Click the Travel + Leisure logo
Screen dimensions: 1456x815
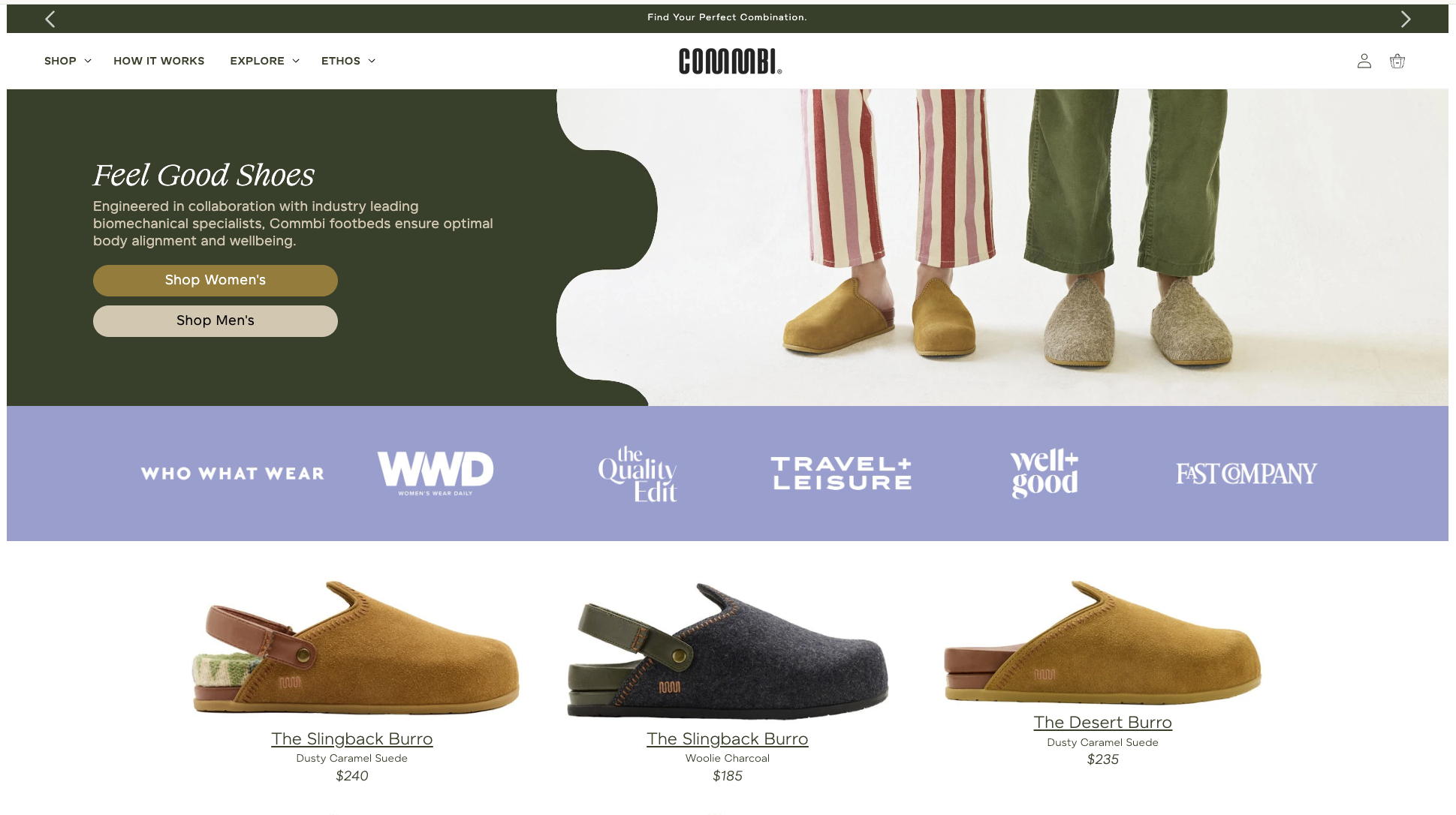842,474
